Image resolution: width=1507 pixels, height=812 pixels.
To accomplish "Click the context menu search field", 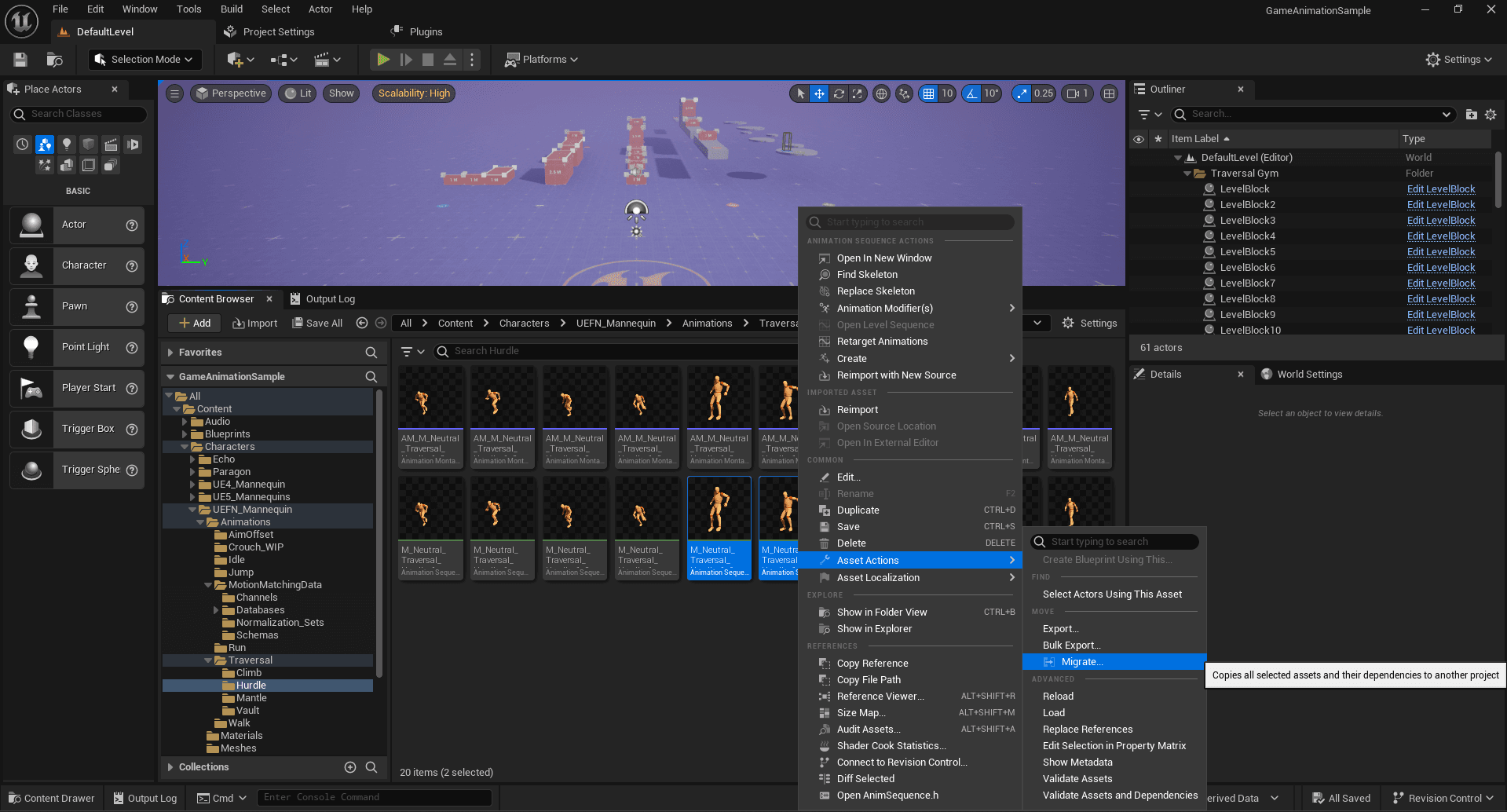I will (x=910, y=222).
